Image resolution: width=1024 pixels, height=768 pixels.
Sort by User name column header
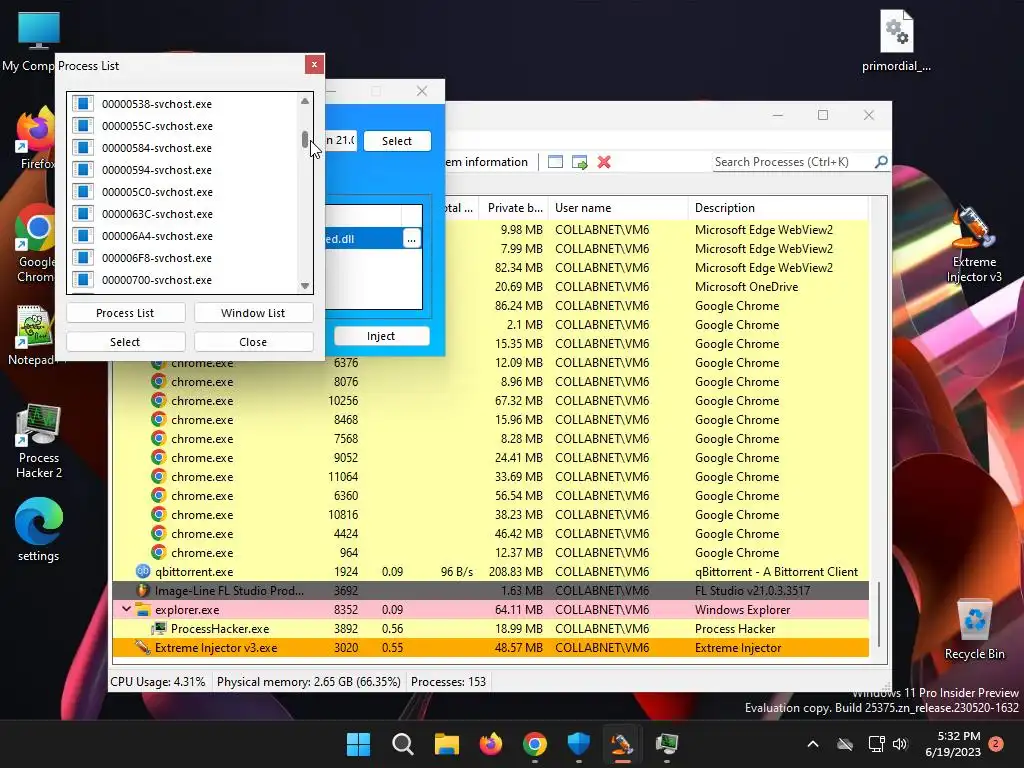click(618, 208)
